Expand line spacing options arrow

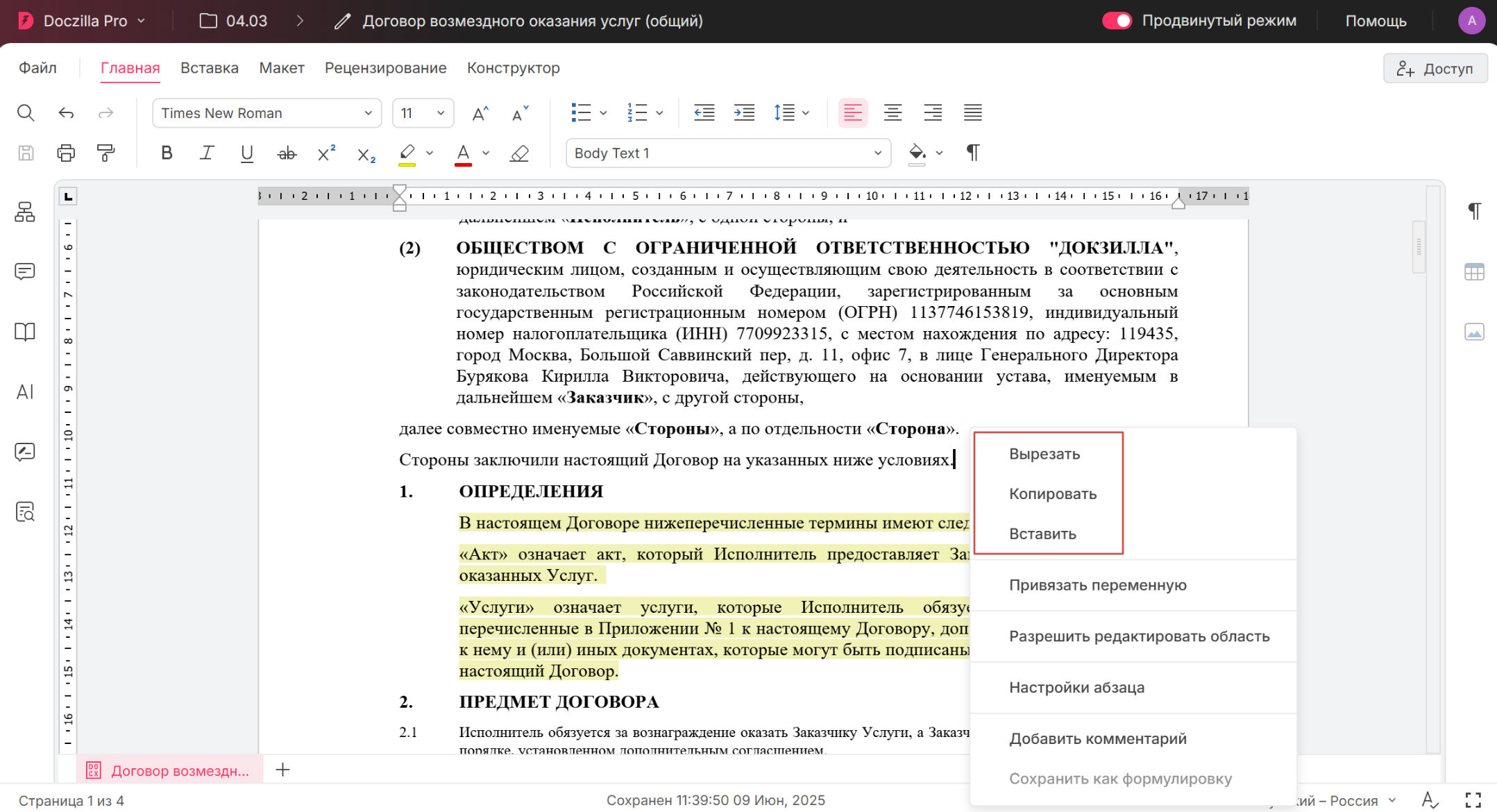(806, 113)
